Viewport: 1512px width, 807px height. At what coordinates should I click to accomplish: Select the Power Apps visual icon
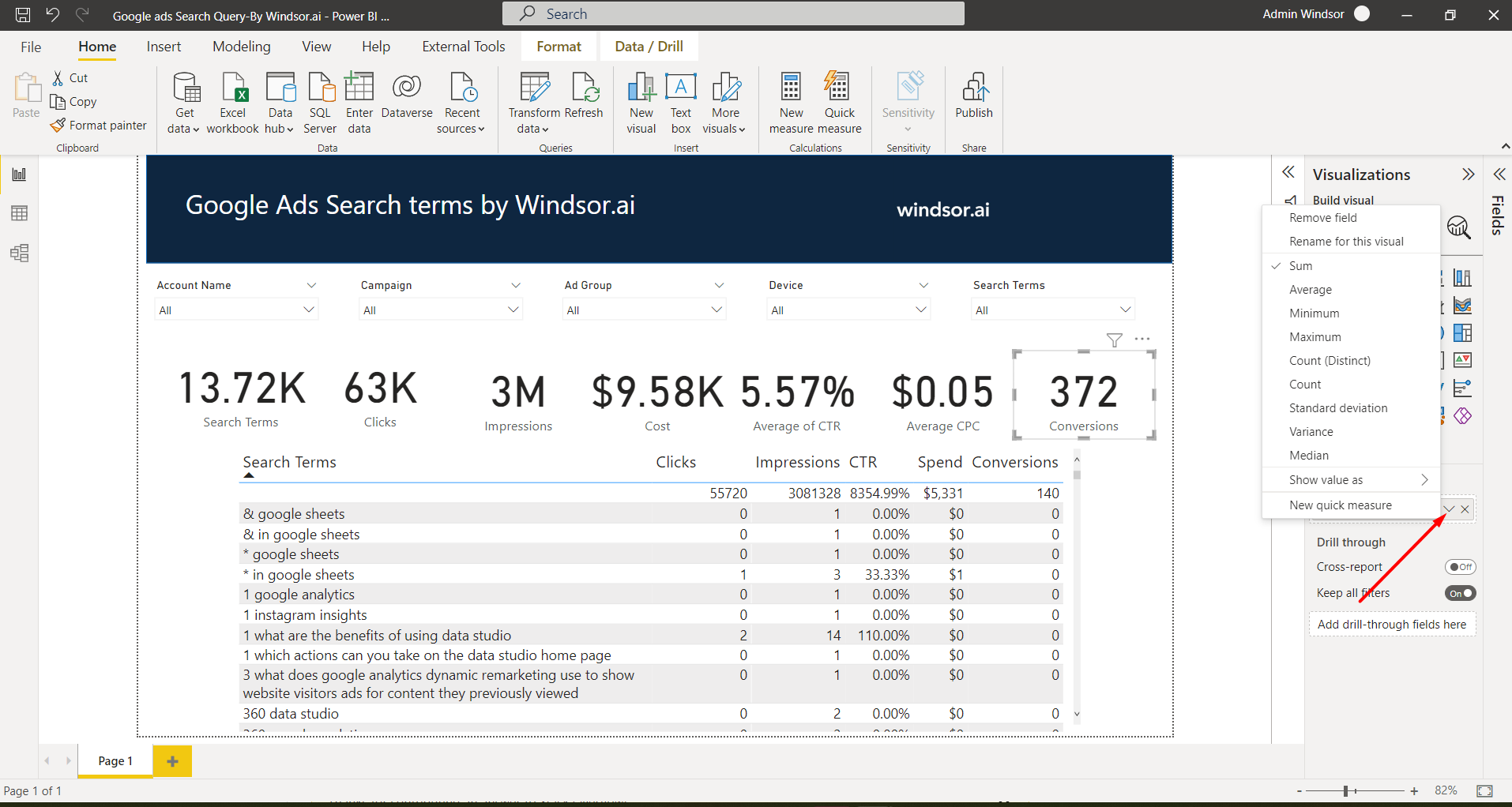tap(1463, 416)
